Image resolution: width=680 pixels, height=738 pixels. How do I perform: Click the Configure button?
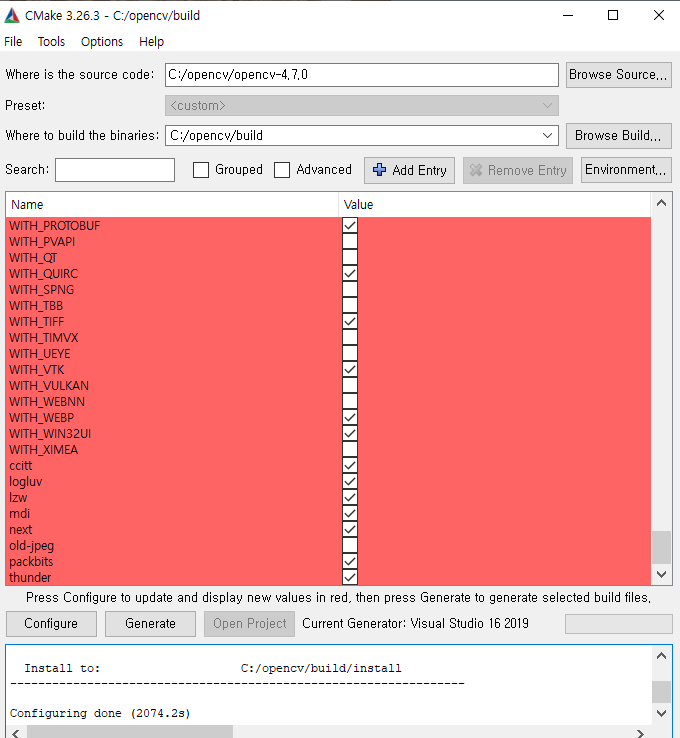(x=51, y=624)
